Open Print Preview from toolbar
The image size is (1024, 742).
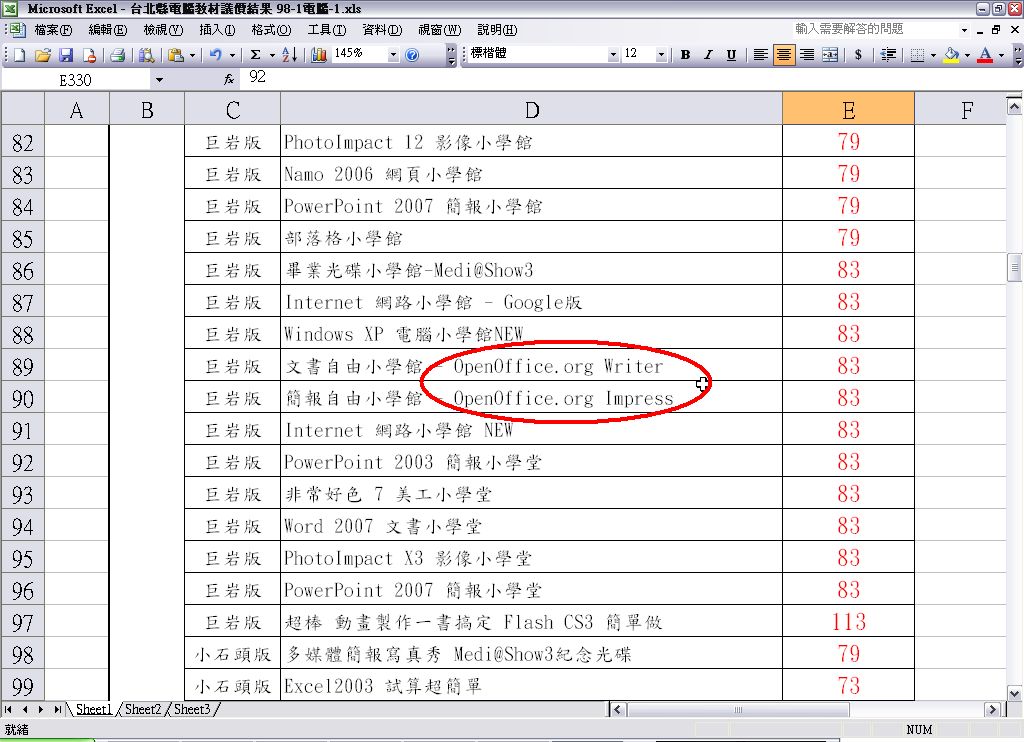point(146,56)
